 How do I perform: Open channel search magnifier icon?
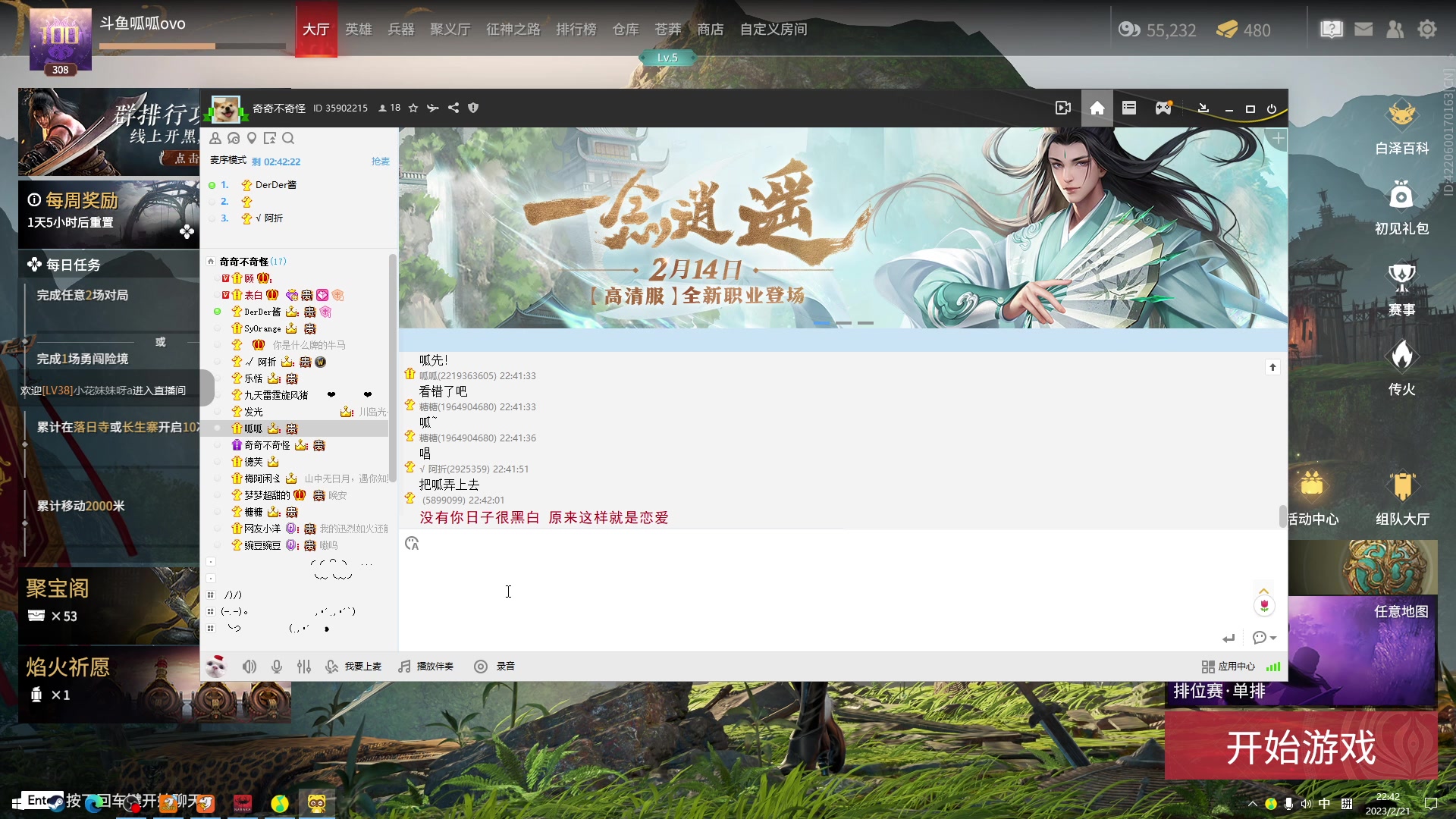tap(288, 138)
